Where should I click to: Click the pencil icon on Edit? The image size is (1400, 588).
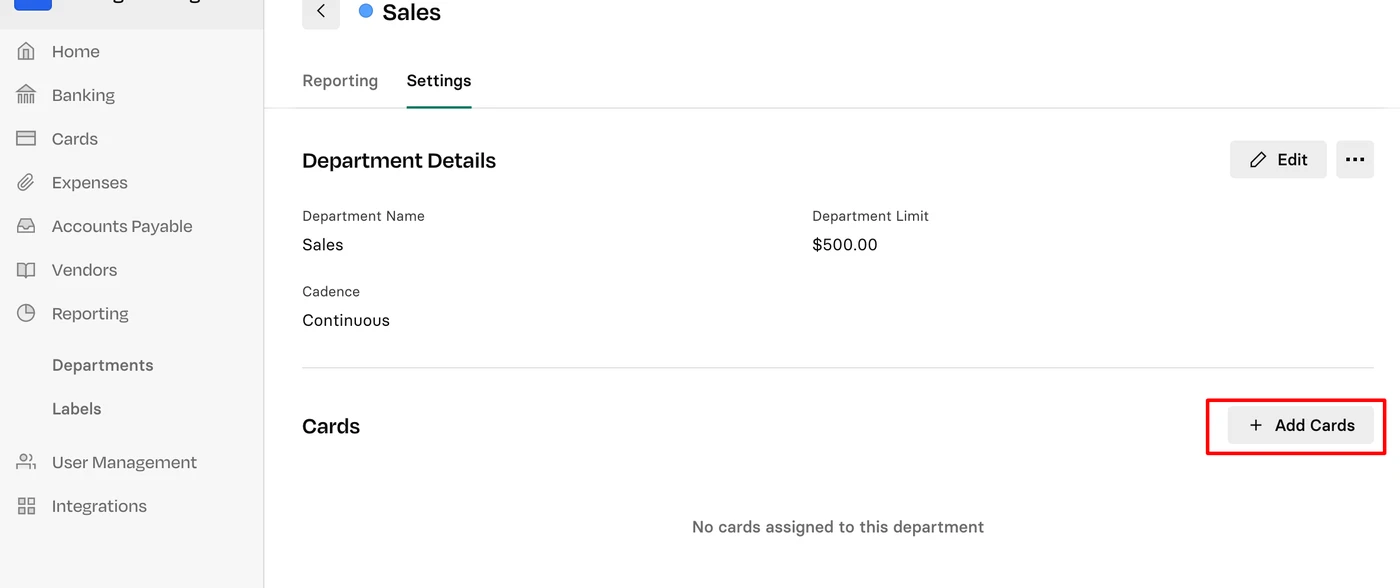click(x=1258, y=160)
